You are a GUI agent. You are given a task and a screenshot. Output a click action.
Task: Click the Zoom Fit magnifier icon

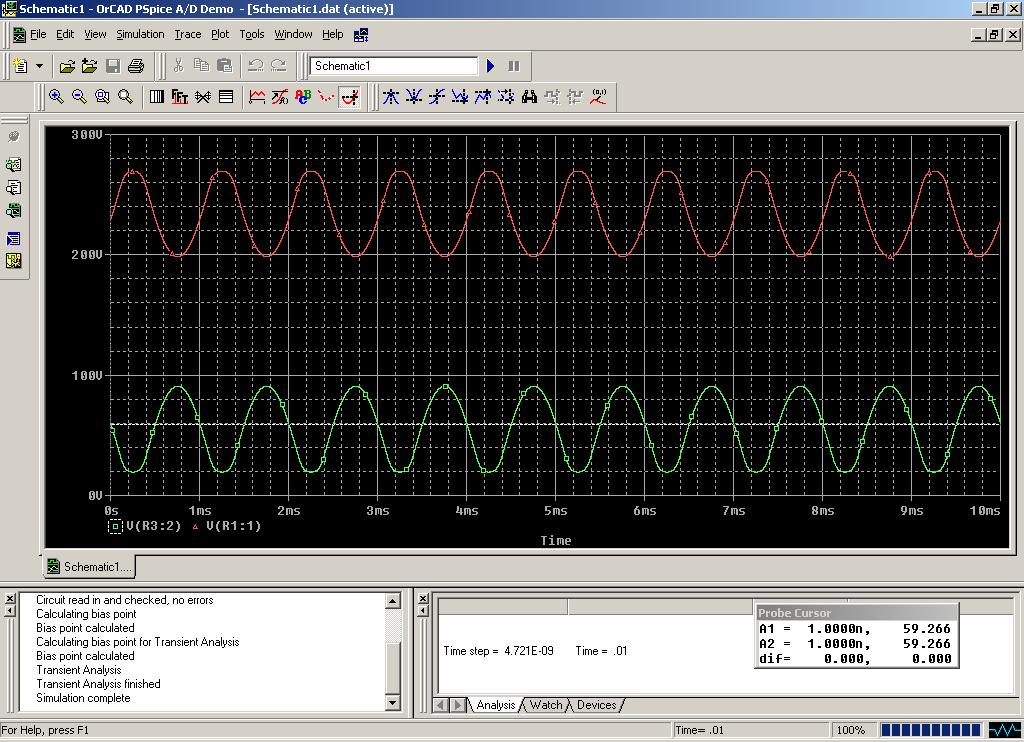click(x=125, y=97)
